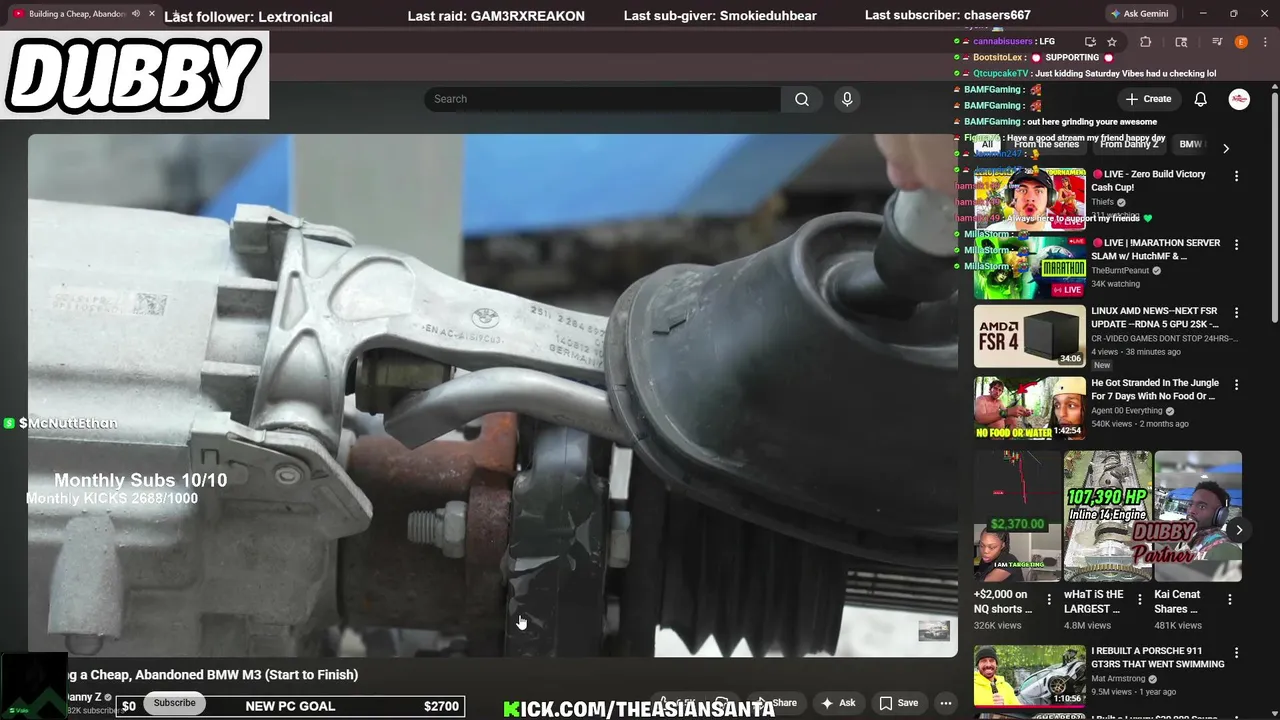
Task: Open options for '+$2,000 on NQ shorts' short
Action: [x=1049, y=600]
